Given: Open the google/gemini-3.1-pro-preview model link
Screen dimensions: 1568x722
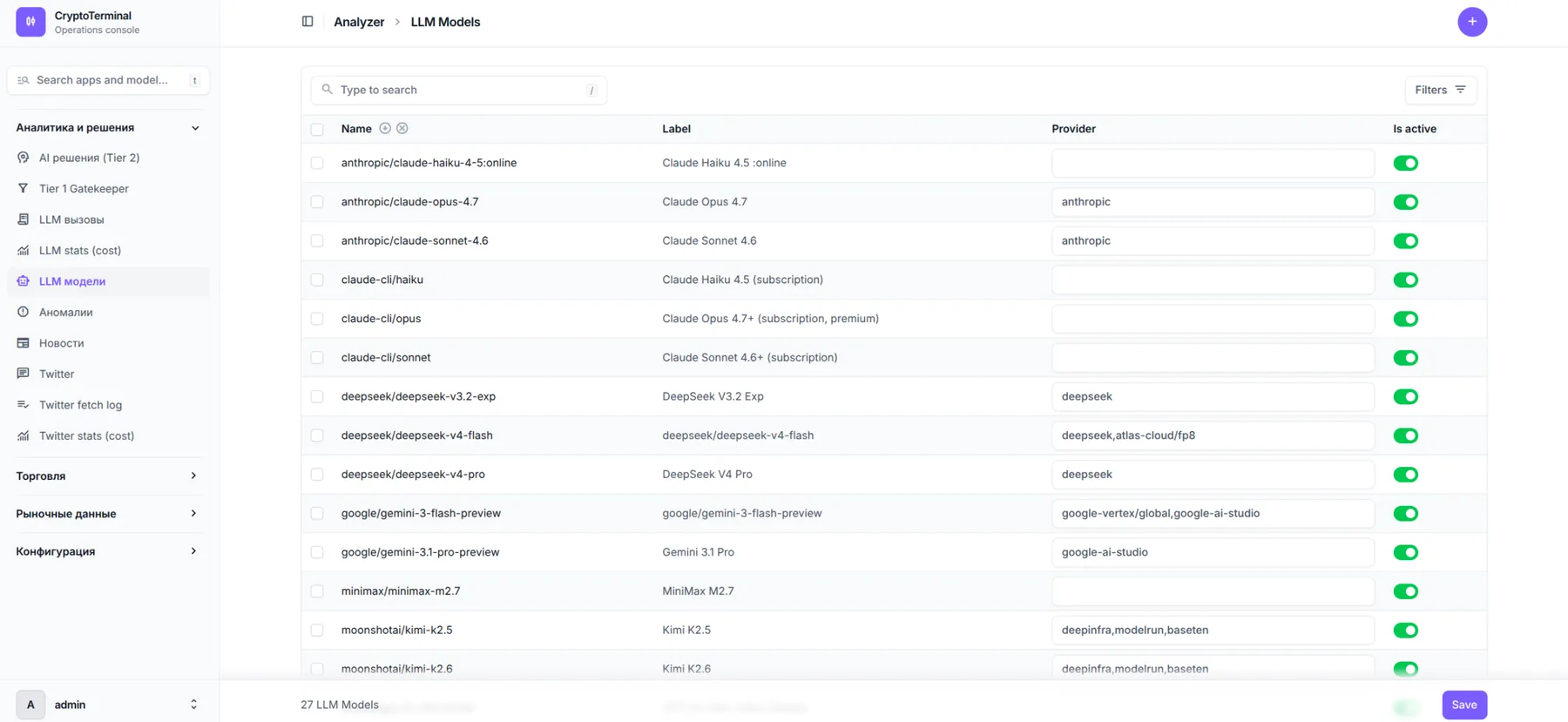Looking at the screenshot, I should 420,552.
